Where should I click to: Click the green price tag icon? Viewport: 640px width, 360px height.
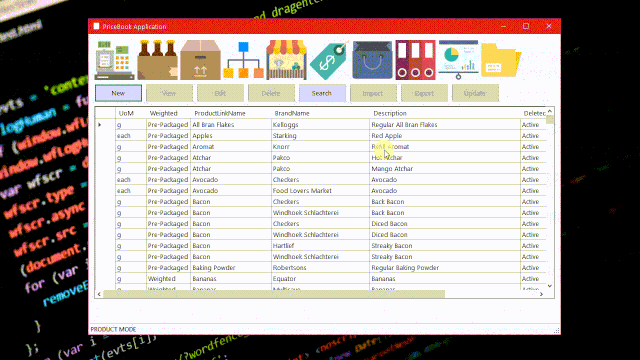point(329,60)
